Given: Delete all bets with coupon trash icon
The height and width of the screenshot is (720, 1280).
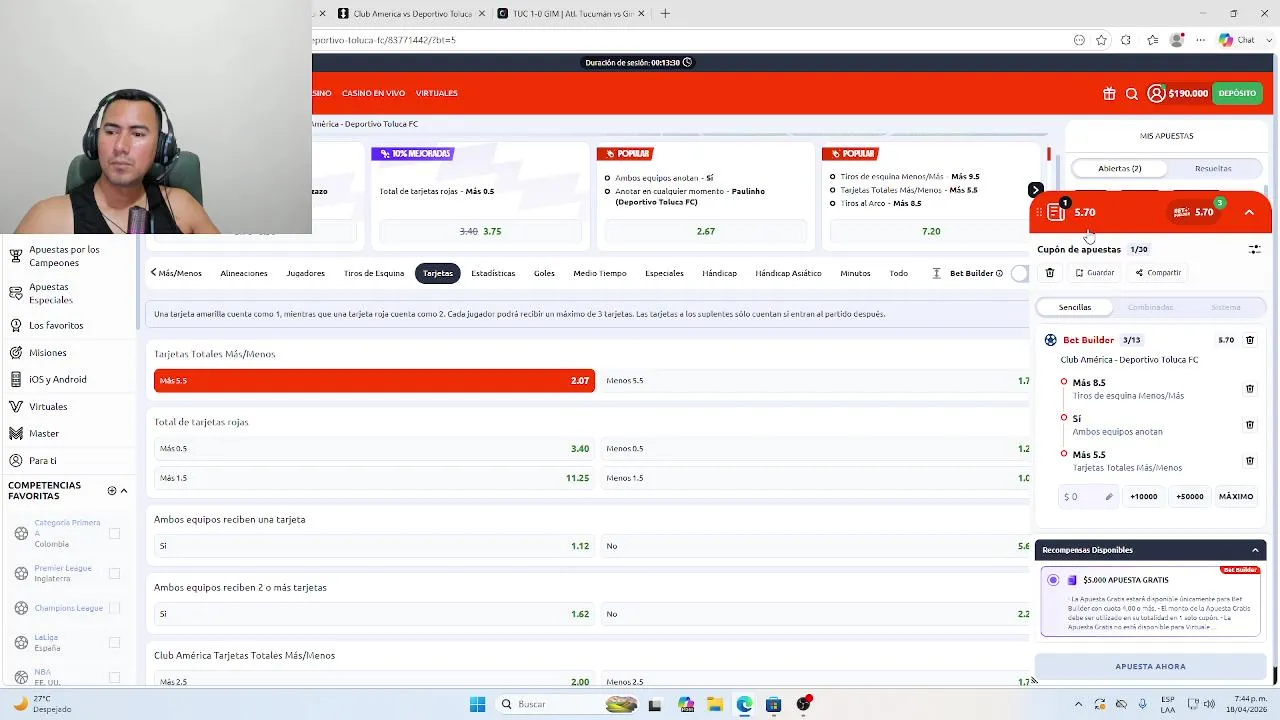Looking at the screenshot, I should pos(1050,272).
